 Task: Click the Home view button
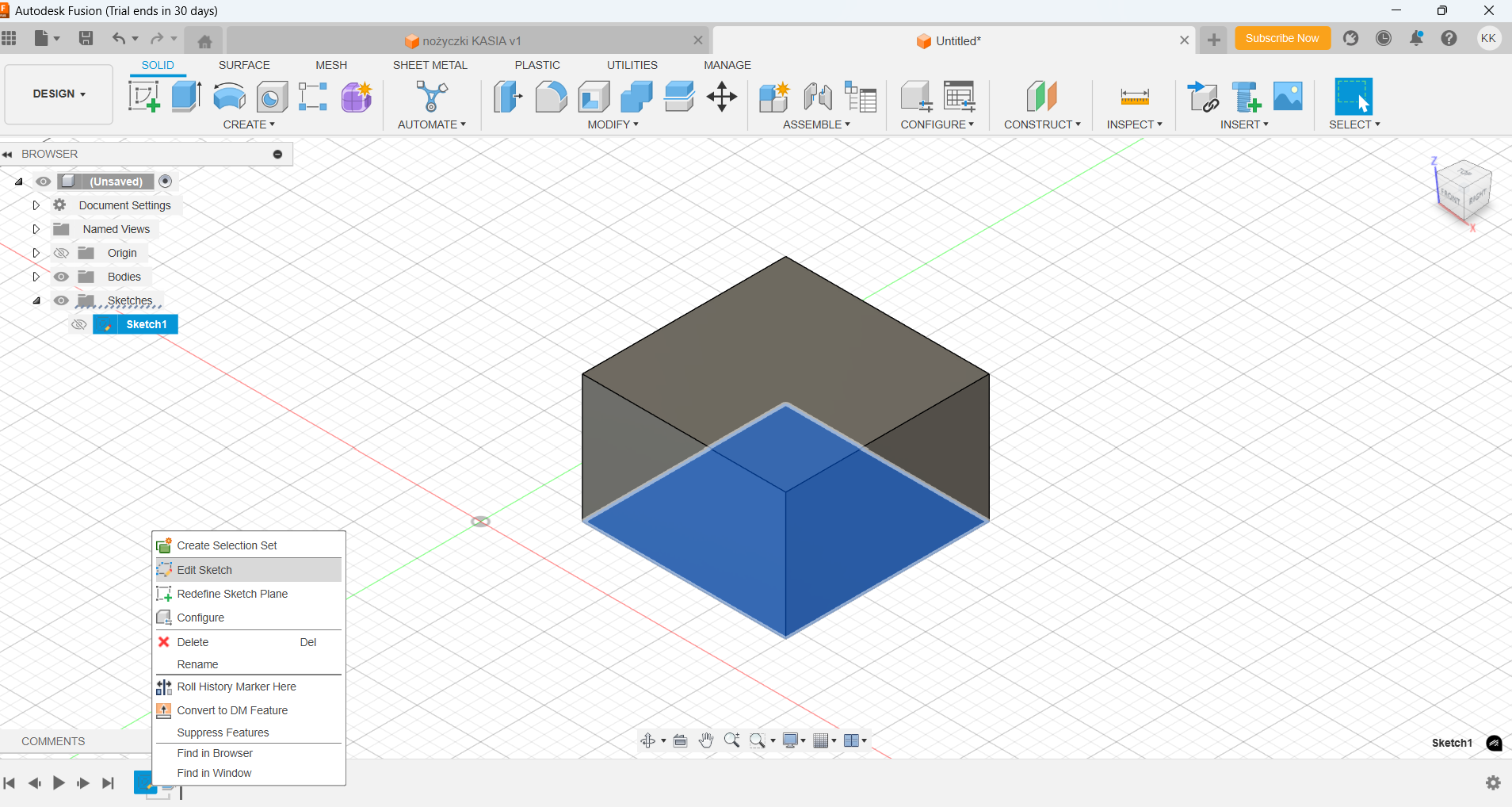tap(204, 40)
